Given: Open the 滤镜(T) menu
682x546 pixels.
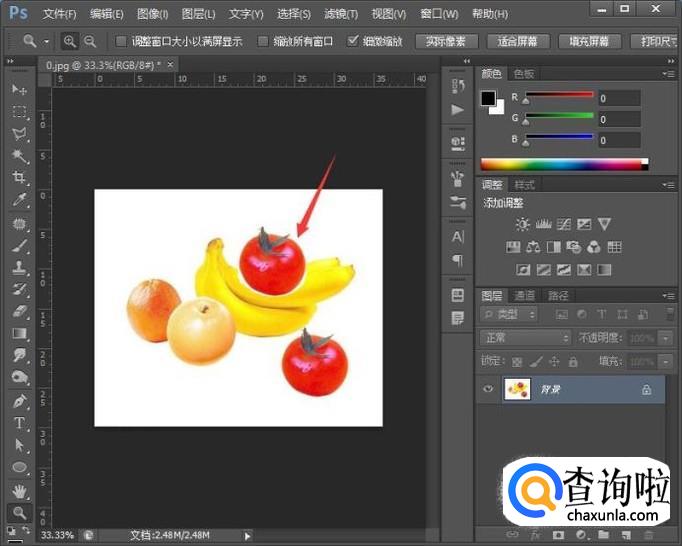Looking at the screenshot, I should (x=342, y=14).
